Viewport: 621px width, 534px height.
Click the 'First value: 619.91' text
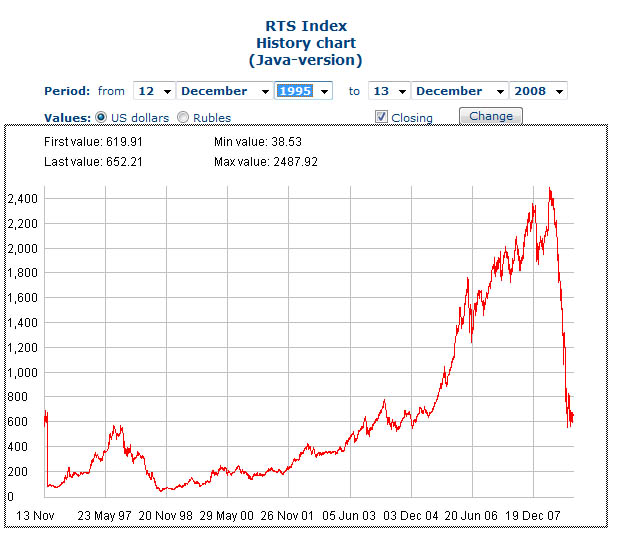pyautogui.click(x=93, y=142)
